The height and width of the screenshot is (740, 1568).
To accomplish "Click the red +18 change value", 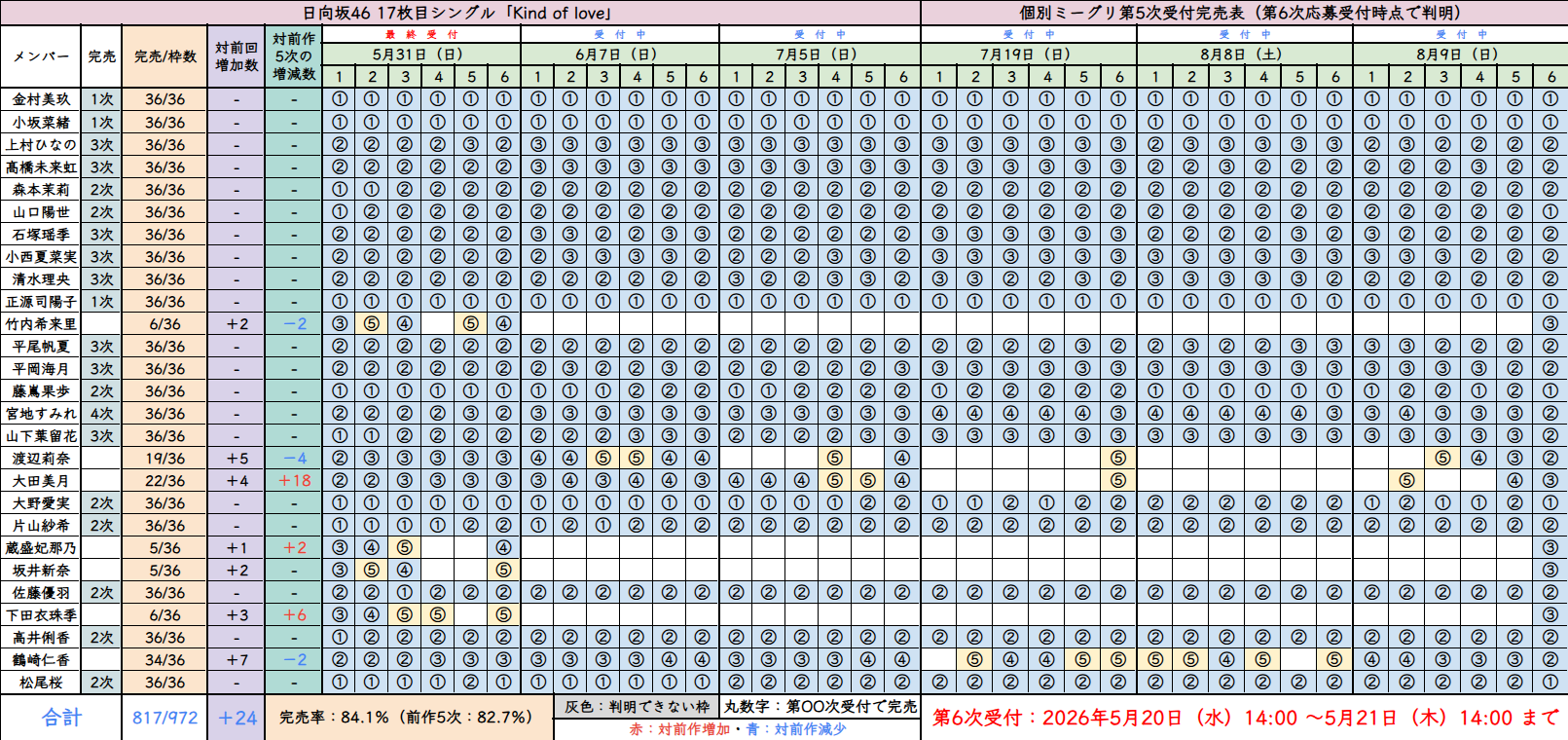I will tap(294, 480).
